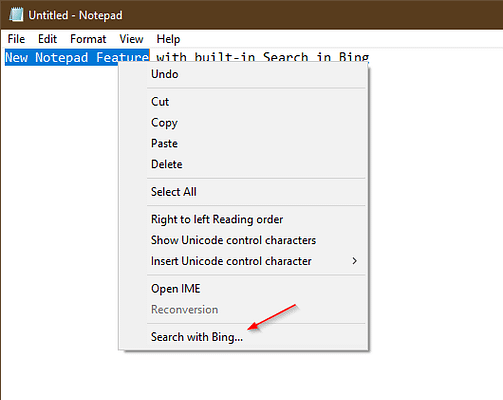
Task: Choose Cut from the context menu
Action: (x=243, y=102)
